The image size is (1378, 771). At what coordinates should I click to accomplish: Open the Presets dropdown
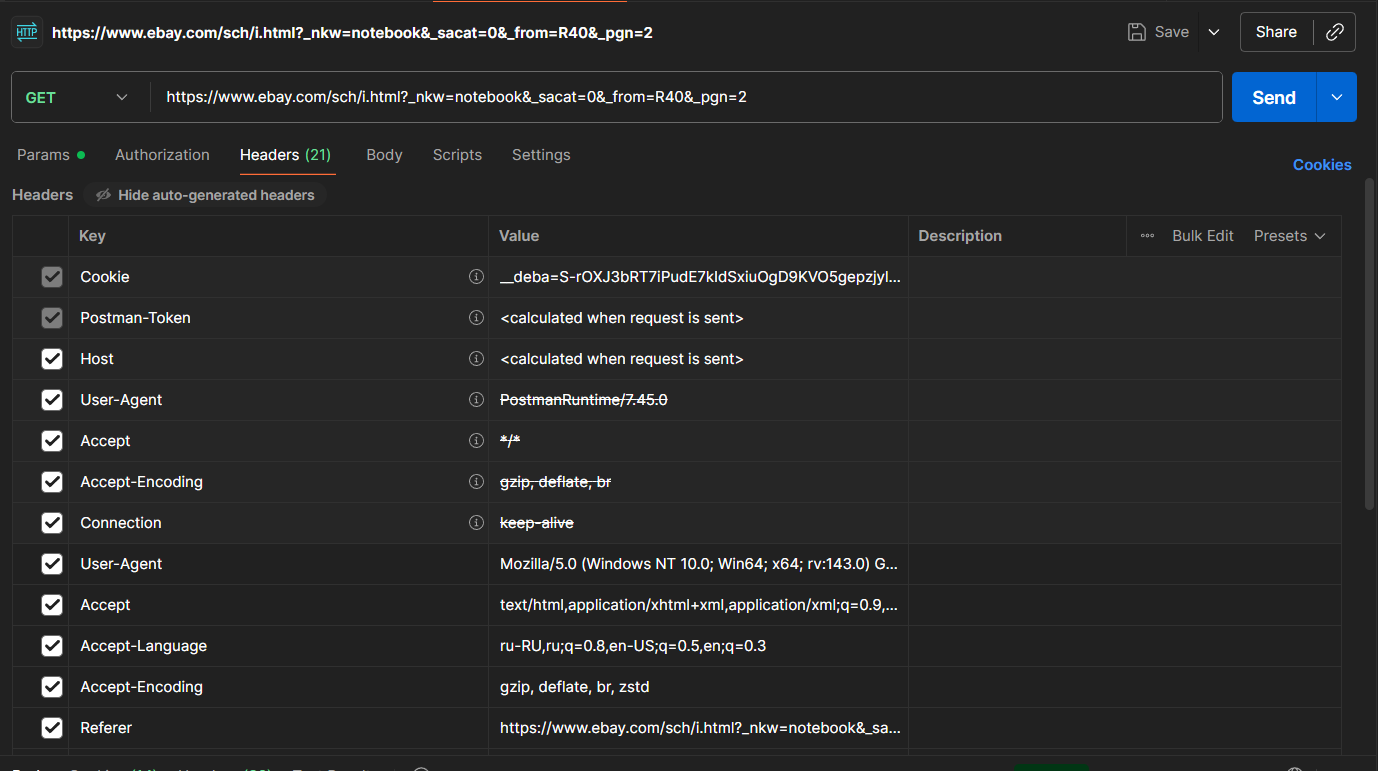1289,236
